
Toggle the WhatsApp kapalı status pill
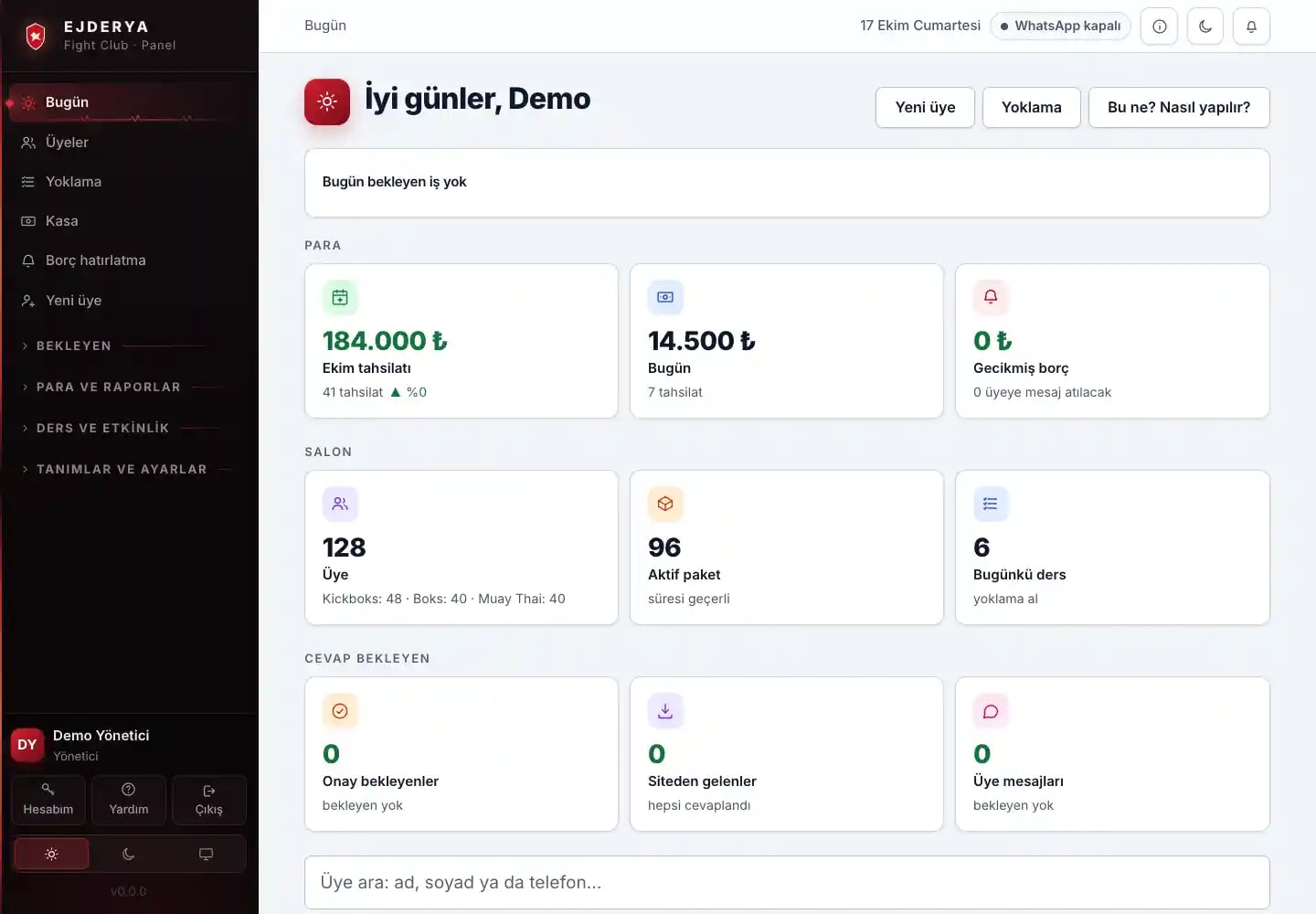click(1060, 27)
